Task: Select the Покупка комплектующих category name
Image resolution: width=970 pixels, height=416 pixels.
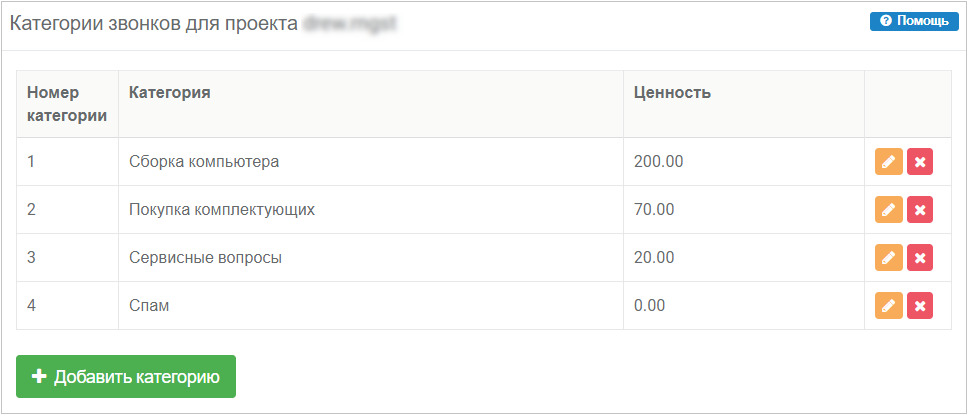Action: click(x=222, y=210)
